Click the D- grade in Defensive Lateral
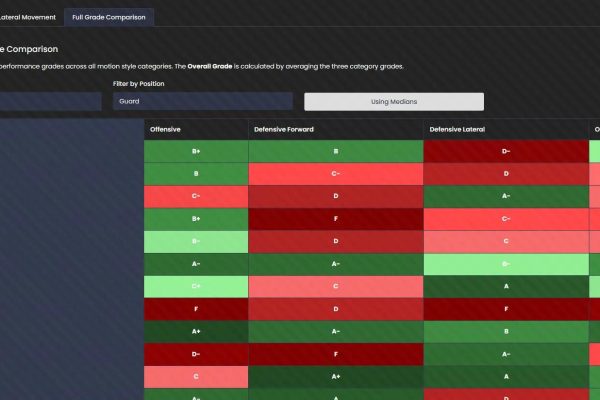The height and width of the screenshot is (400, 600). coord(505,151)
